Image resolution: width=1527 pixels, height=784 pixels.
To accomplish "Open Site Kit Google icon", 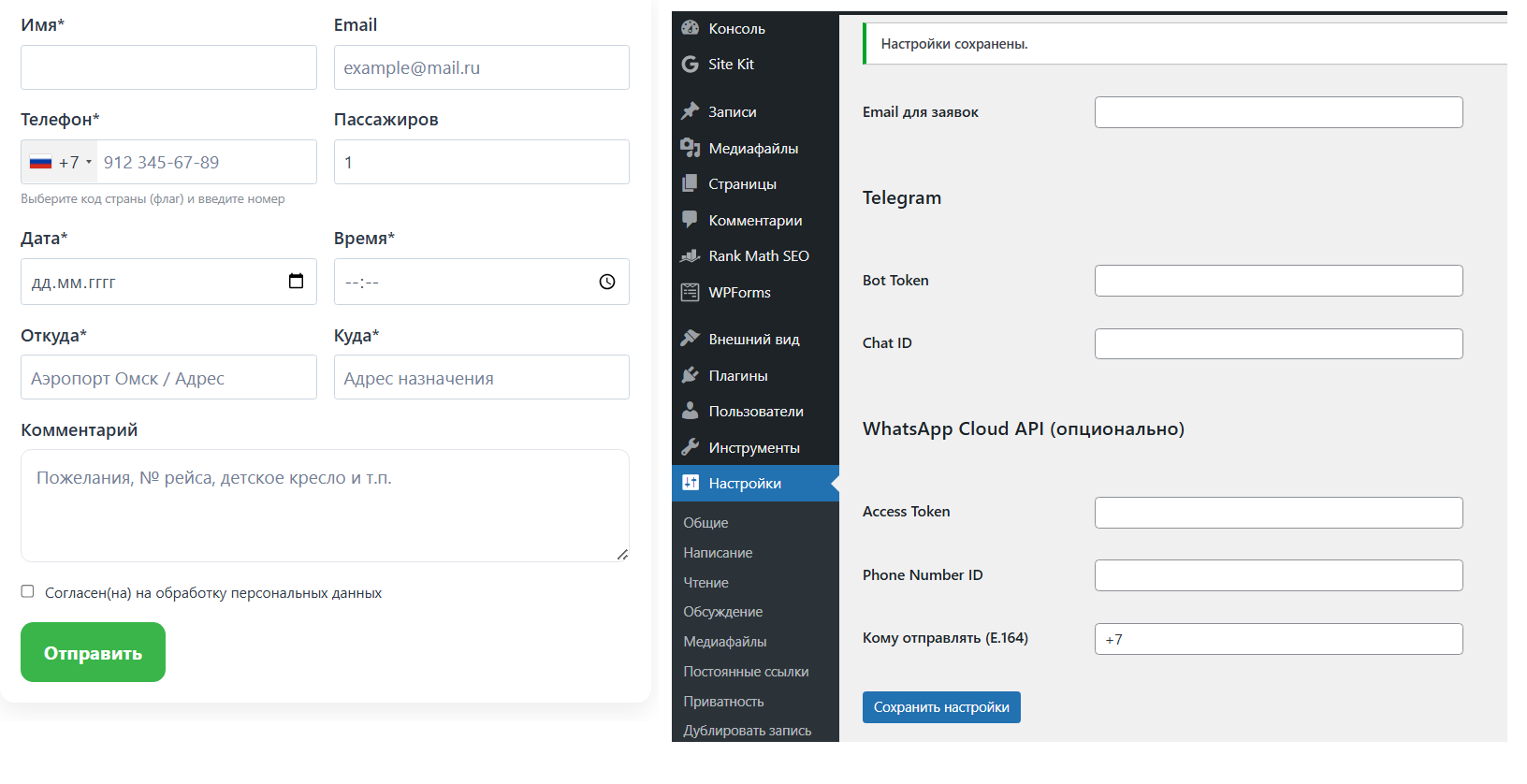I will click(691, 64).
